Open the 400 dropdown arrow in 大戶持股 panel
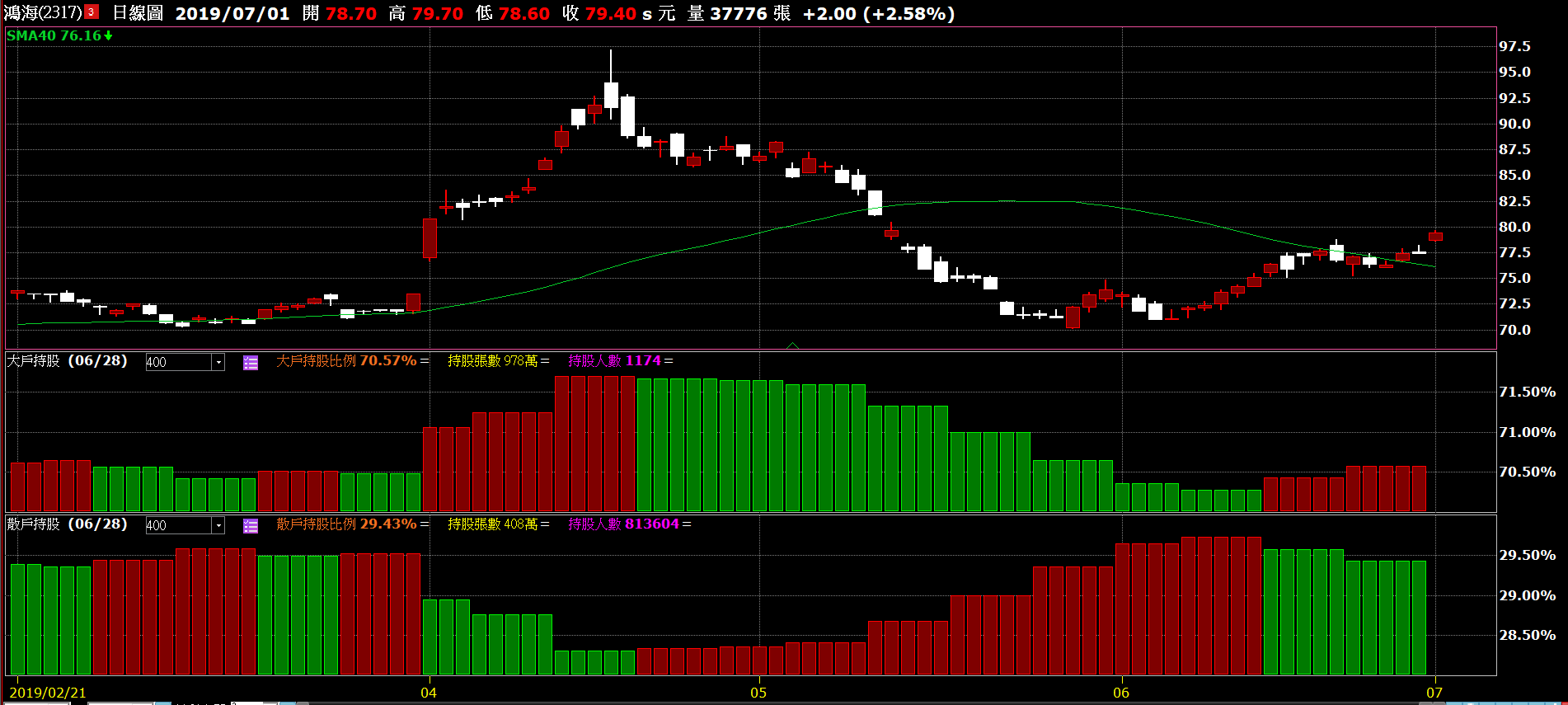 point(218,363)
